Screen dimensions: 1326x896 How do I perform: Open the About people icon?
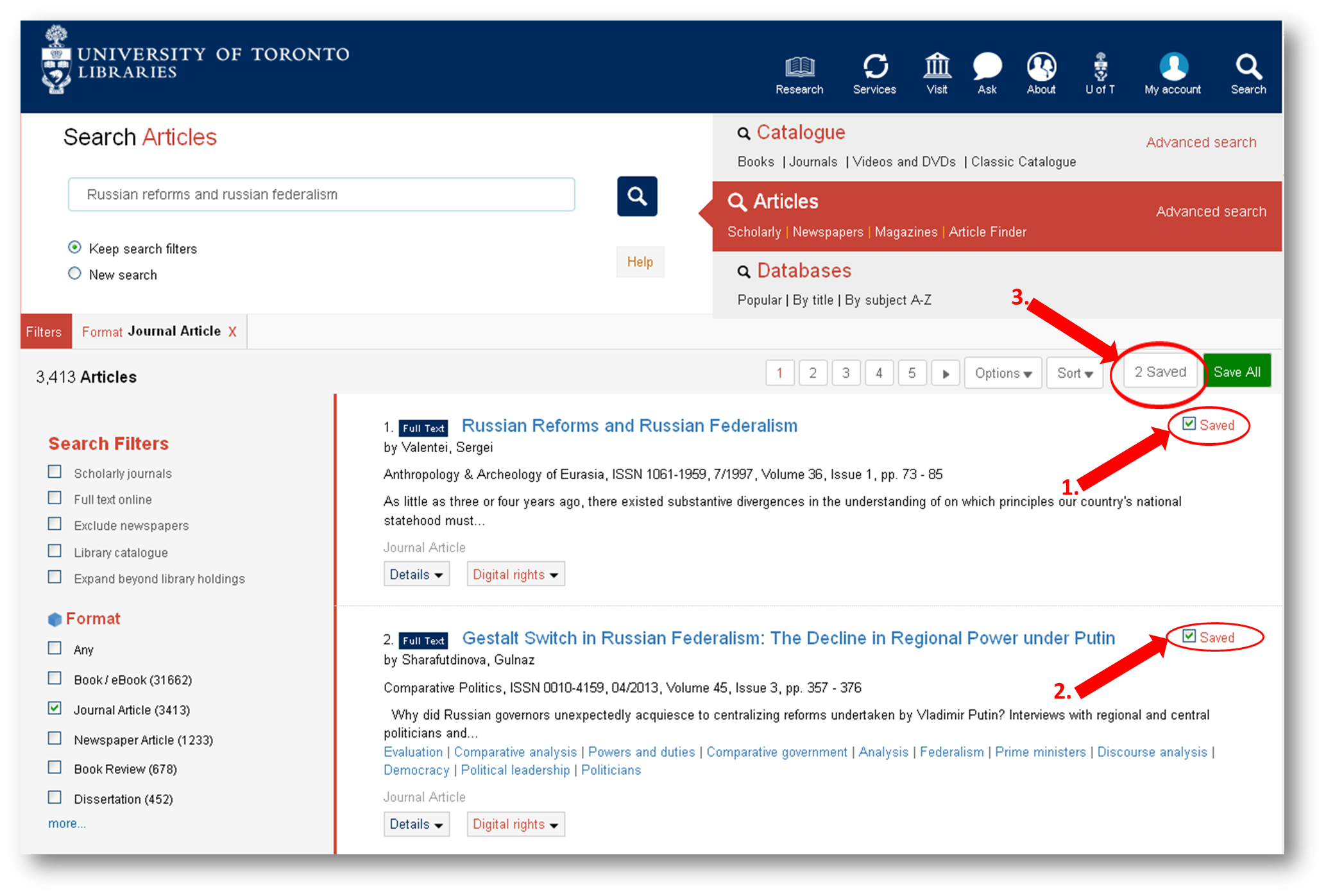coord(1041,67)
